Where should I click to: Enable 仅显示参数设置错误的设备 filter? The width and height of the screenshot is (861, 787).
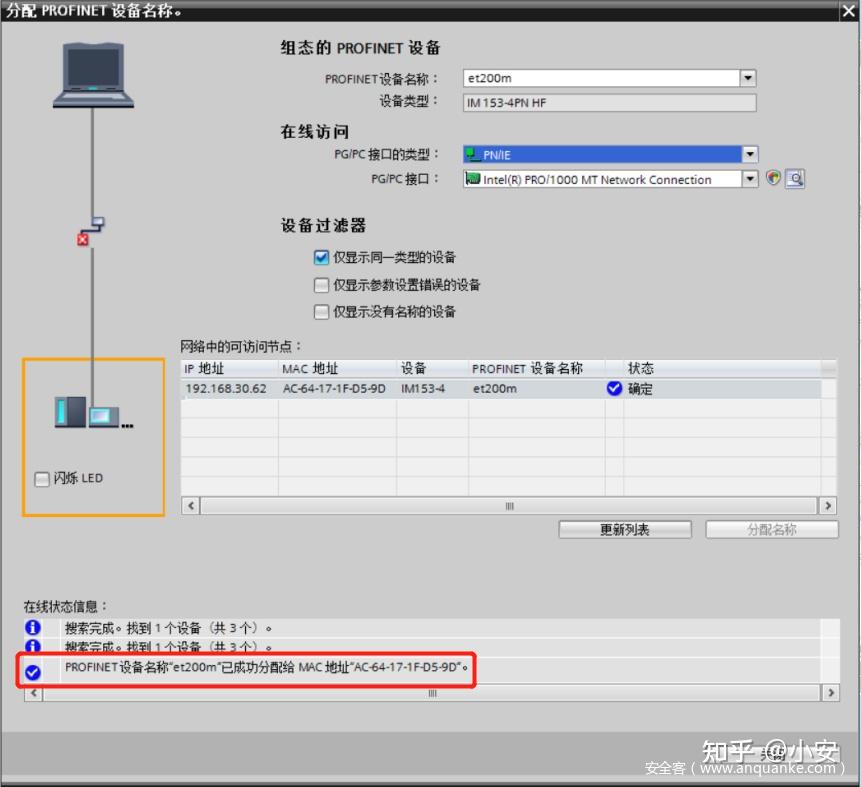321,285
